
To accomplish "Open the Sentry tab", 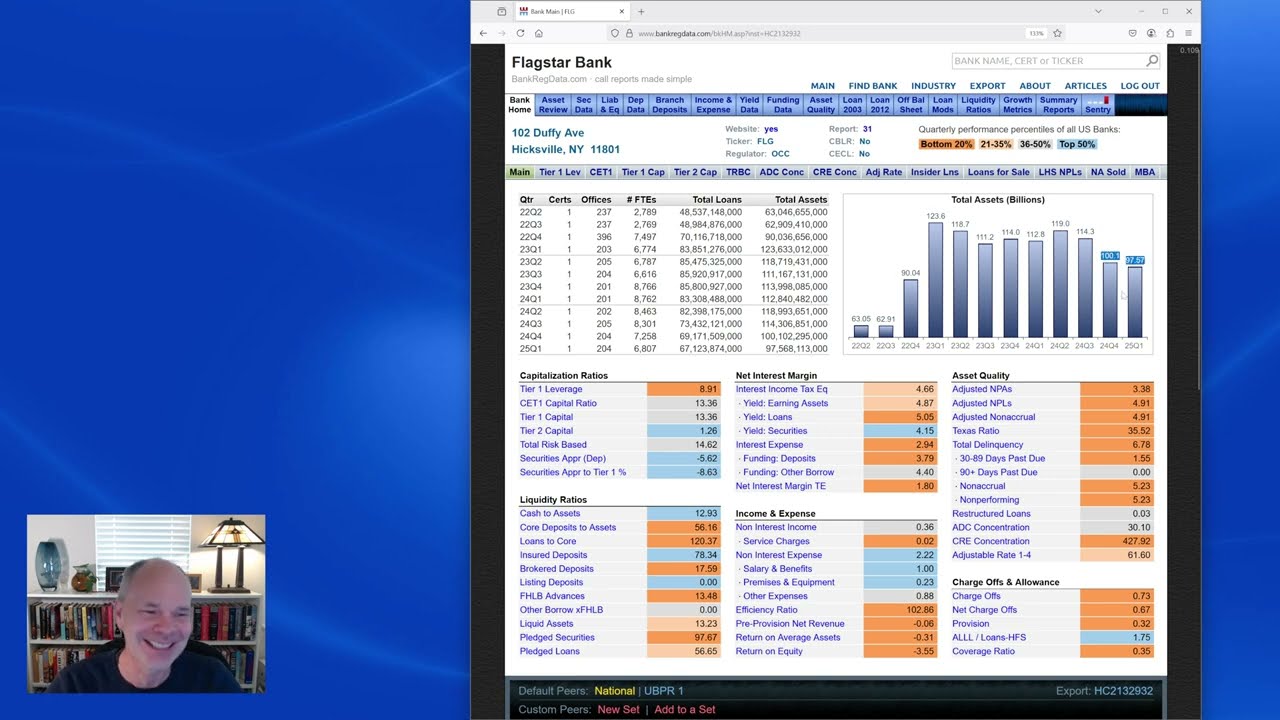I will (1098, 105).
